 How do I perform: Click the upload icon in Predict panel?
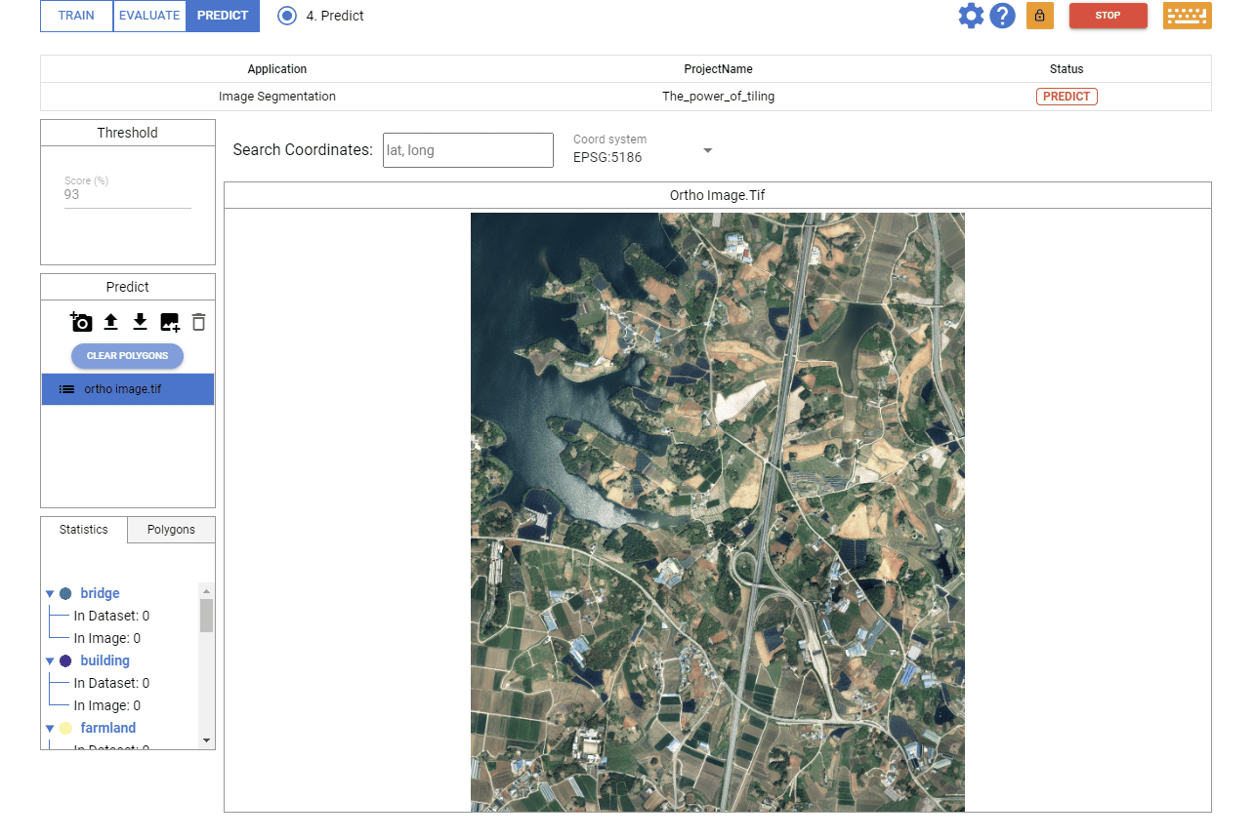110,322
